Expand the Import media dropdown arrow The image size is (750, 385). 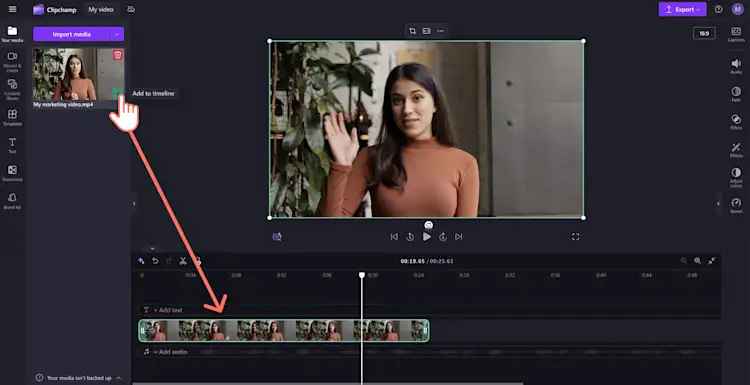pos(117,34)
